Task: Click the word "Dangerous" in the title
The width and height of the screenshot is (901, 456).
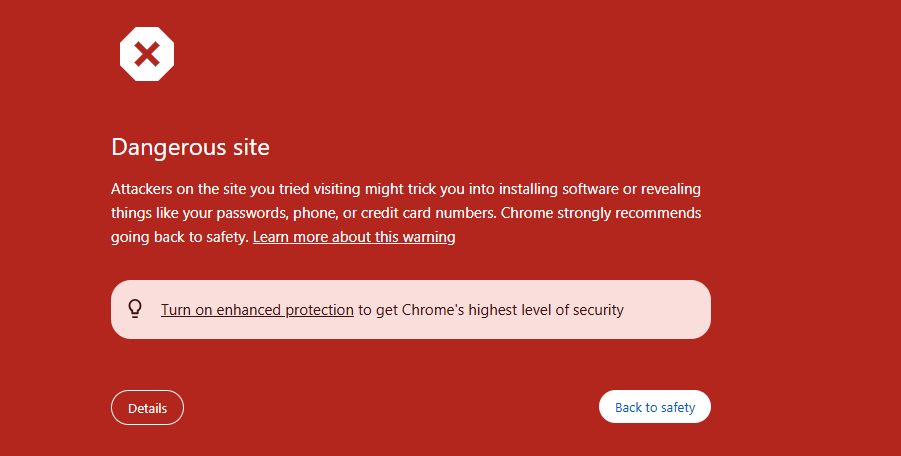Action: (168, 147)
